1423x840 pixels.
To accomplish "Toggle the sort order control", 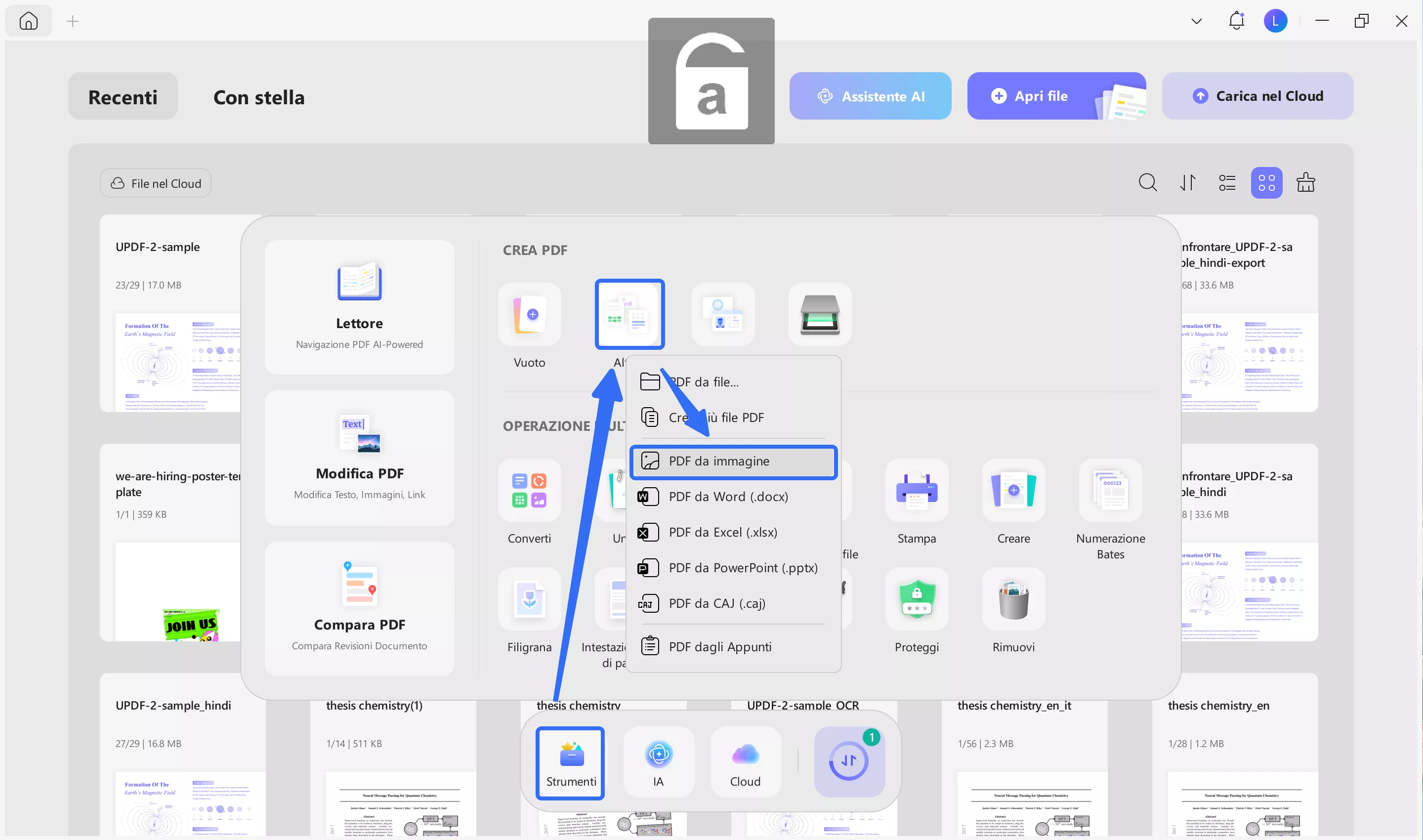I will tap(1187, 182).
